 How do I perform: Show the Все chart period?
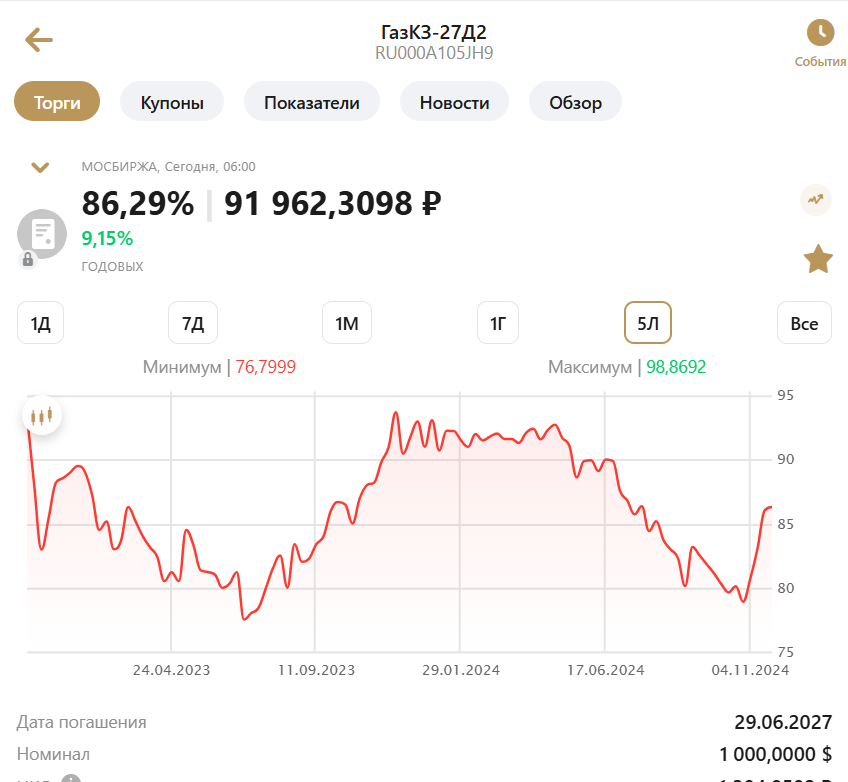[804, 323]
